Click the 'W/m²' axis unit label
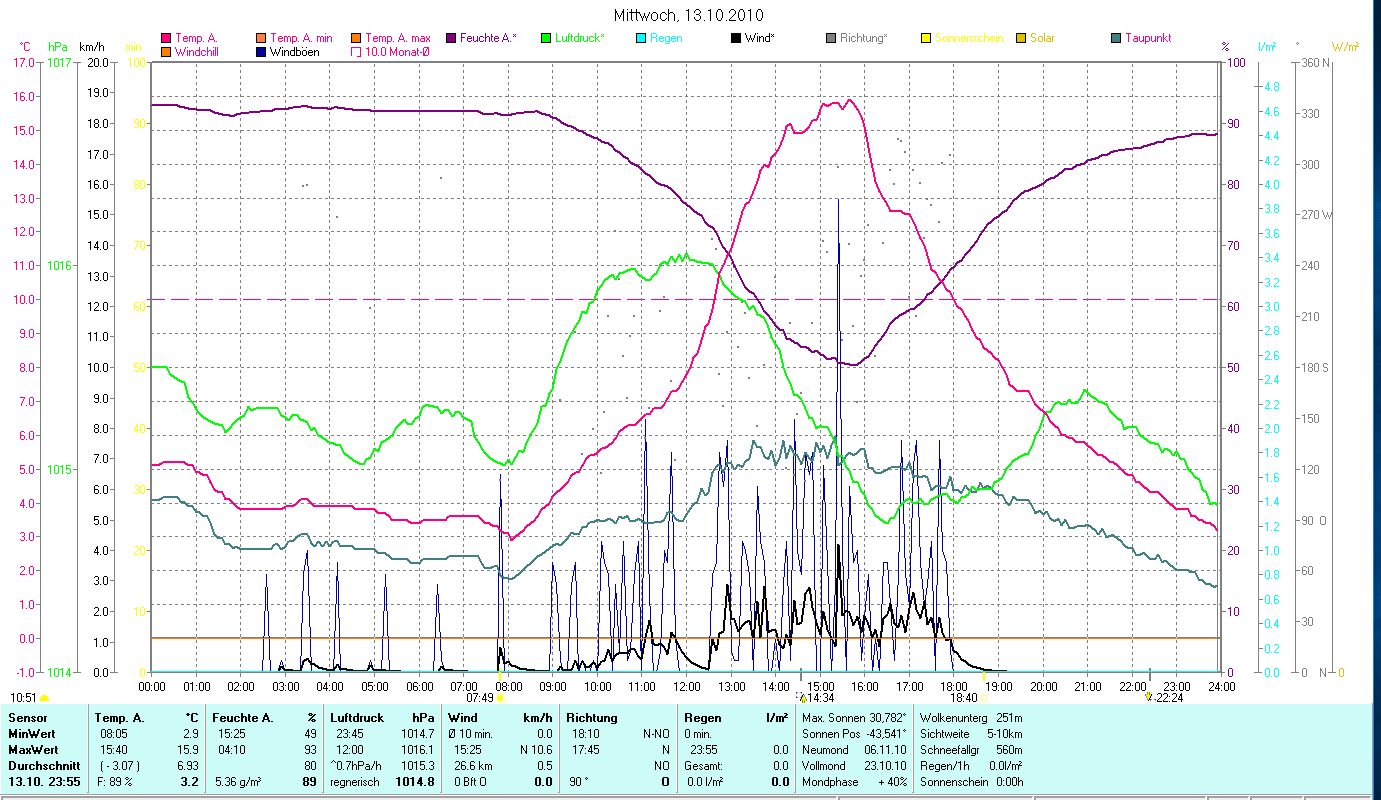This screenshot has width=1381, height=800. tap(1345, 47)
